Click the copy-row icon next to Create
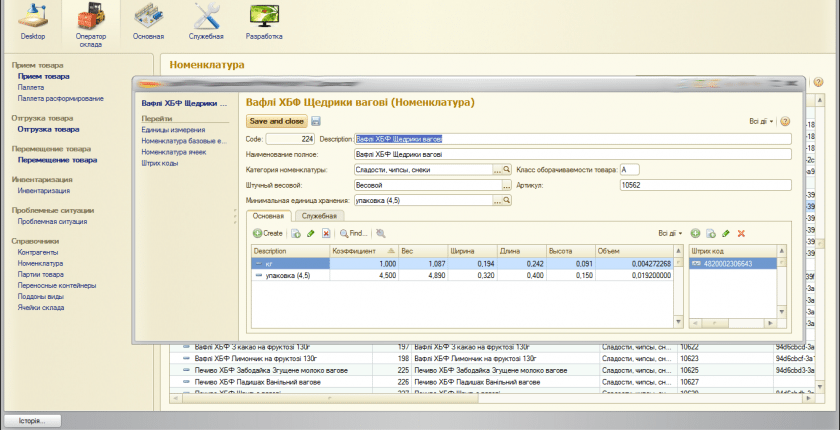The height and width of the screenshot is (430, 840). [x=296, y=233]
